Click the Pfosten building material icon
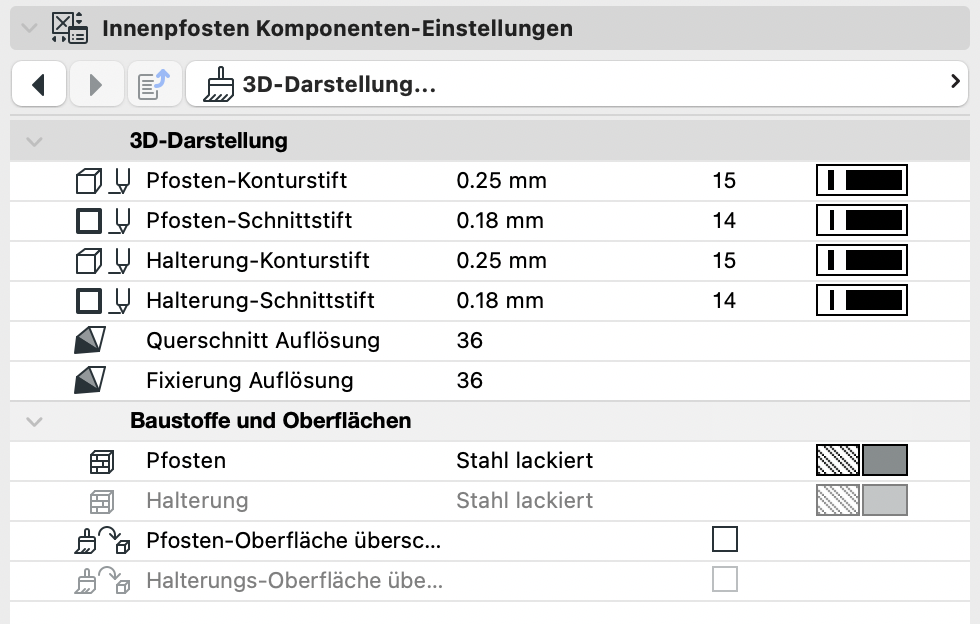This screenshot has width=980, height=624. tap(102, 461)
